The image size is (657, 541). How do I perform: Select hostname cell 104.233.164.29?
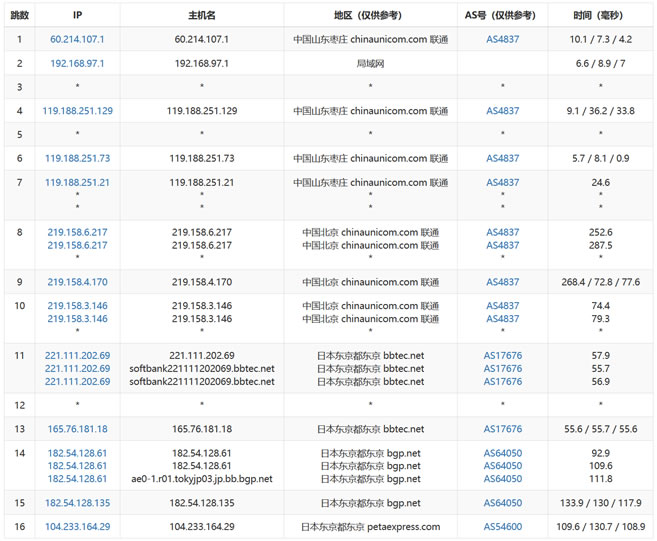[x=202, y=527]
